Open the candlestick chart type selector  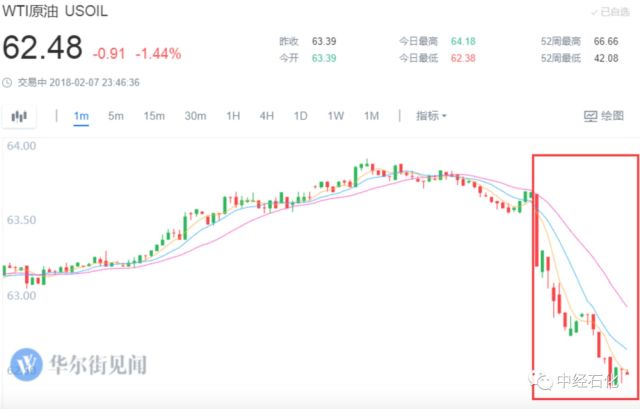[19, 116]
